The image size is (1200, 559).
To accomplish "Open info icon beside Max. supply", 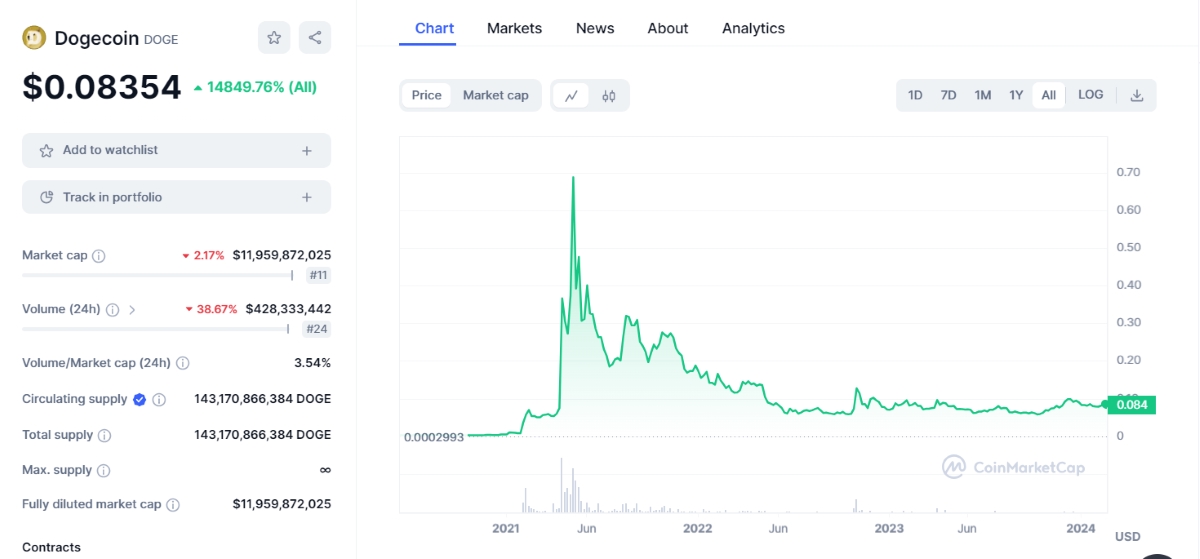I will [104, 470].
